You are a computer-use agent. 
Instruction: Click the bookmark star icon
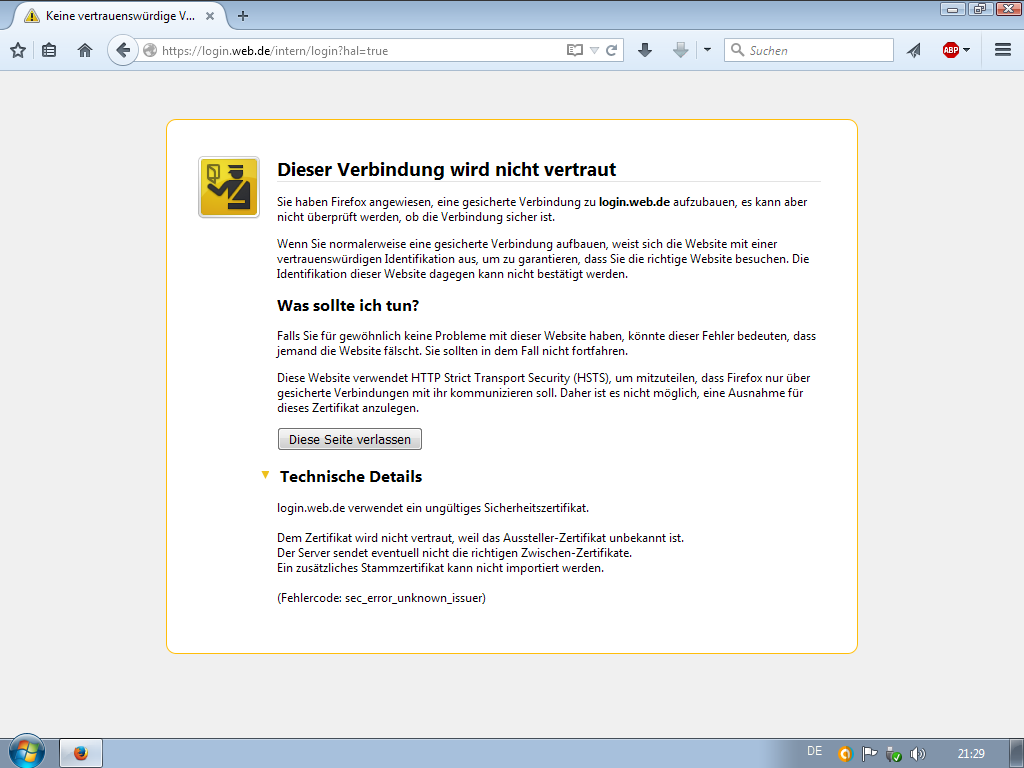pos(18,50)
